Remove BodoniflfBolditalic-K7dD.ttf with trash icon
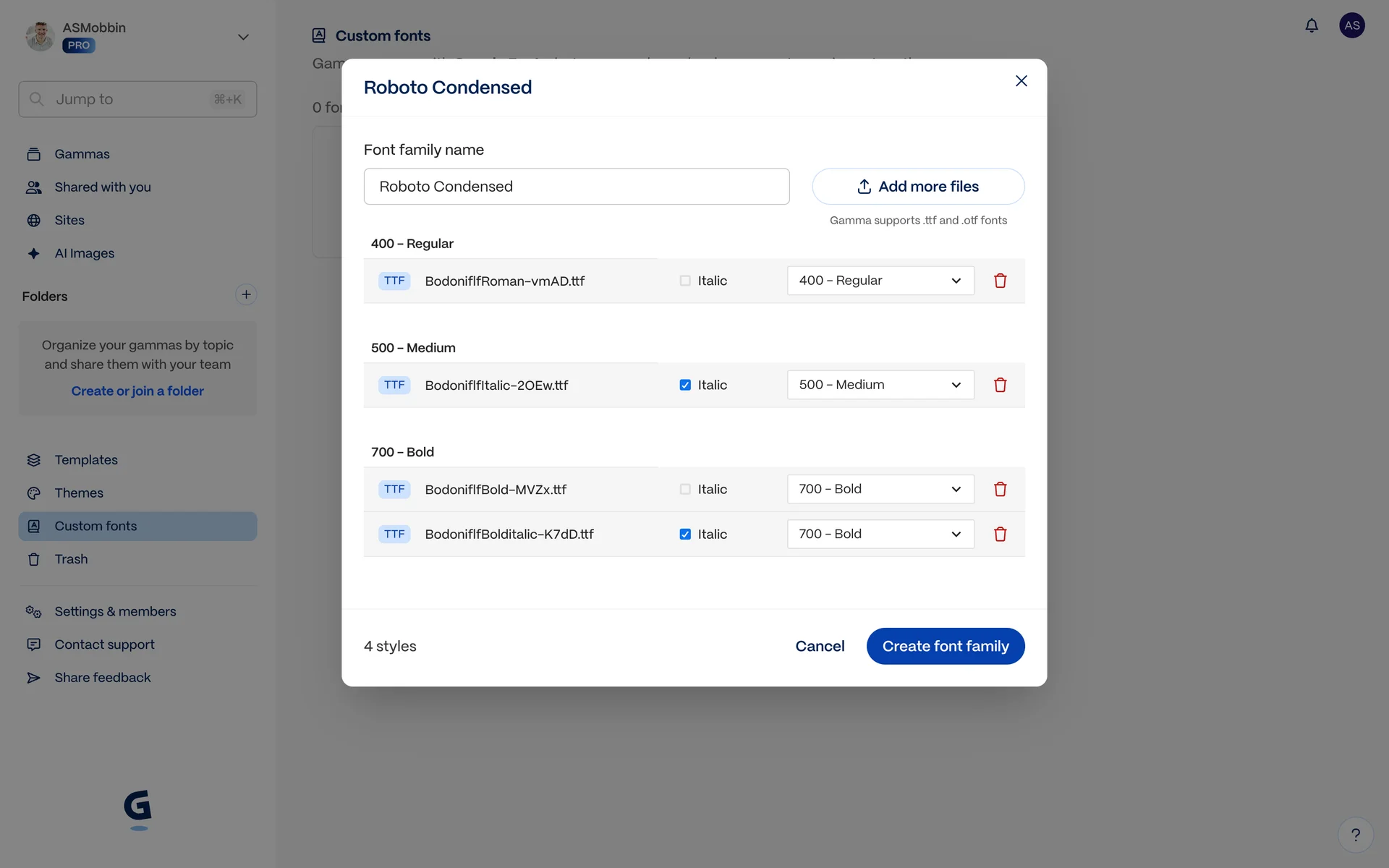Viewport: 1389px width, 868px height. coord(1000,534)
